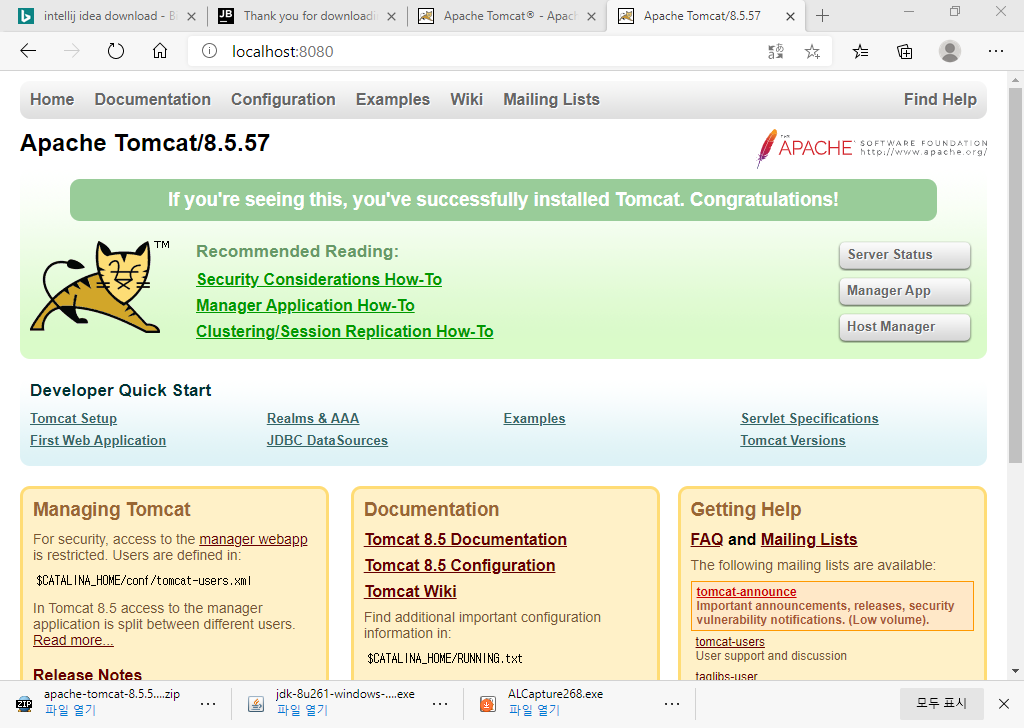Close the intellij idea download tab

pyautogui.click(x=191, y=16)
